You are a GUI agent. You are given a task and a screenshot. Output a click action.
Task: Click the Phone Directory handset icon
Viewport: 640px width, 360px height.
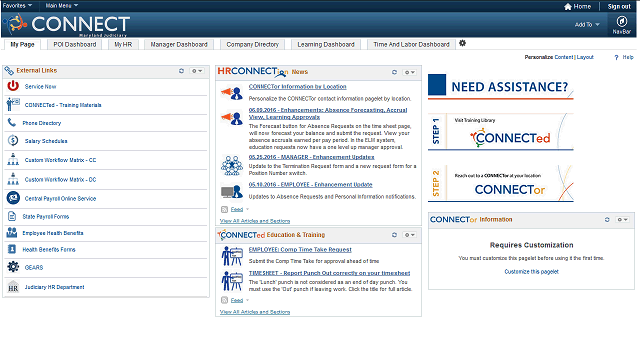[x=12, y=122]
